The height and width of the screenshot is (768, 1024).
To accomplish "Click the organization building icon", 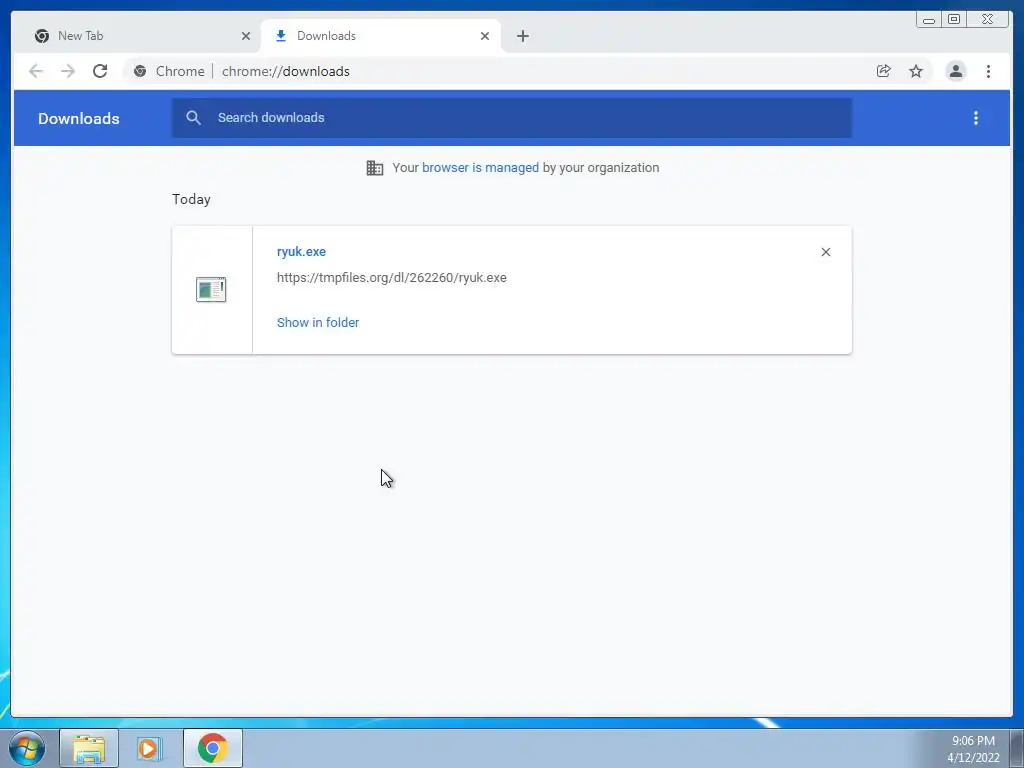I will (375, 168).
